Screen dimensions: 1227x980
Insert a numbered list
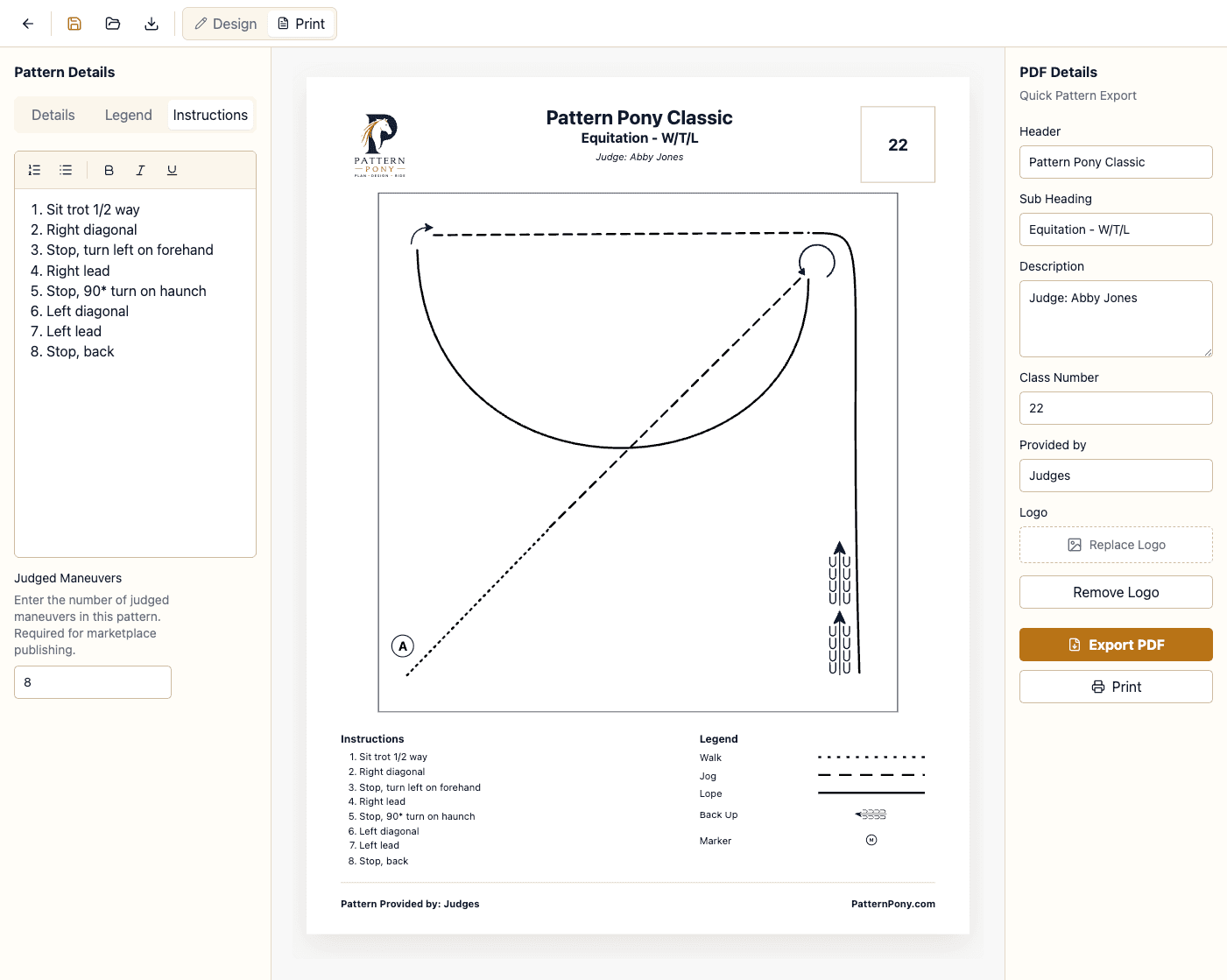(35, 170)
